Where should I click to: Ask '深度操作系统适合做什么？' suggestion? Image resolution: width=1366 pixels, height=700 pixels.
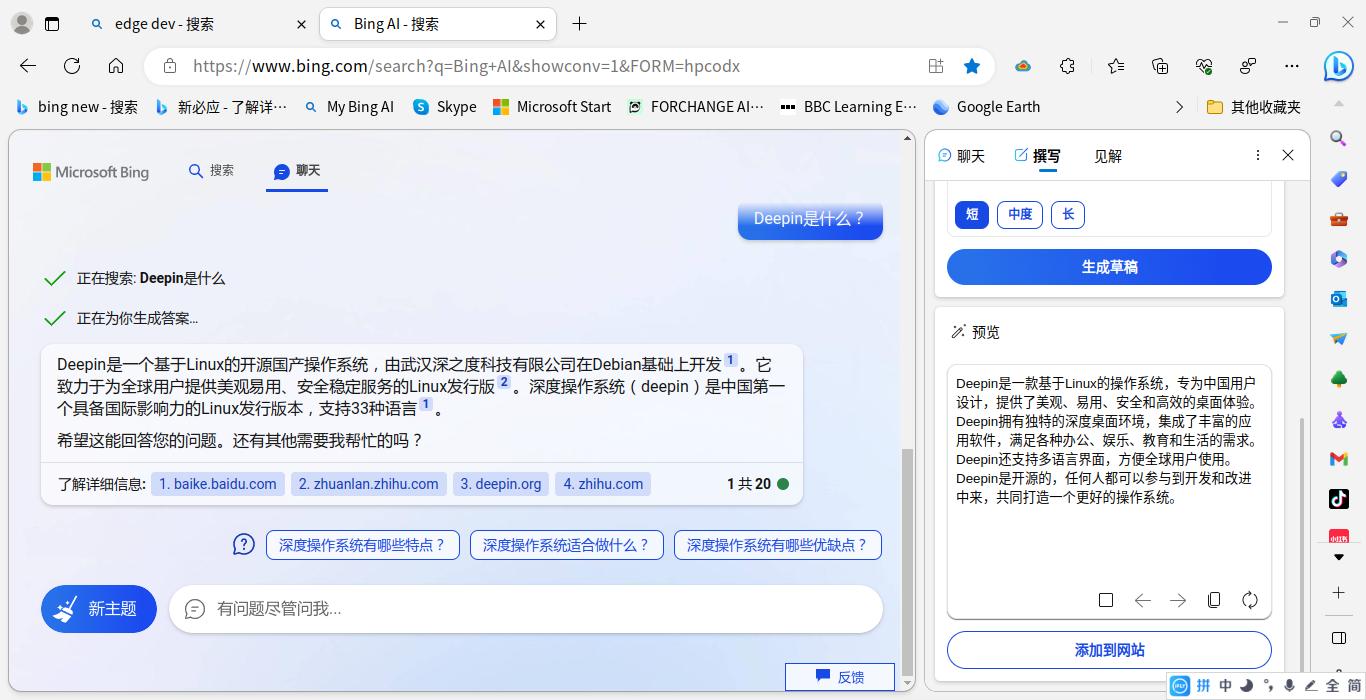point(567,545)
